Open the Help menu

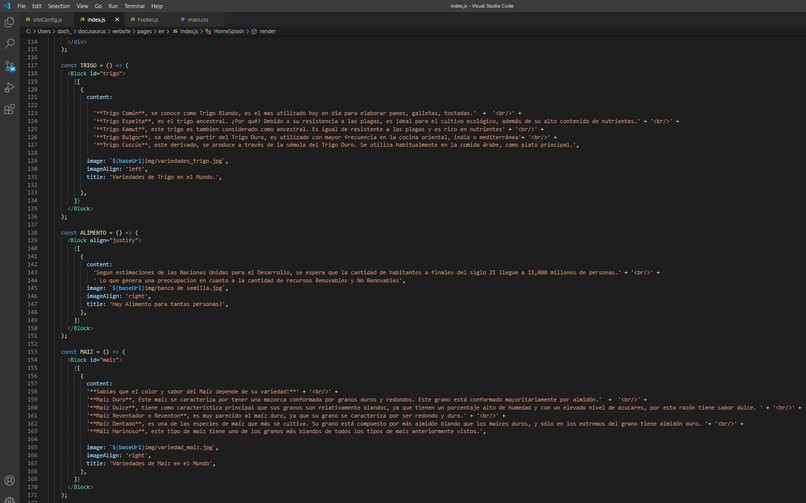click(157, 6)
